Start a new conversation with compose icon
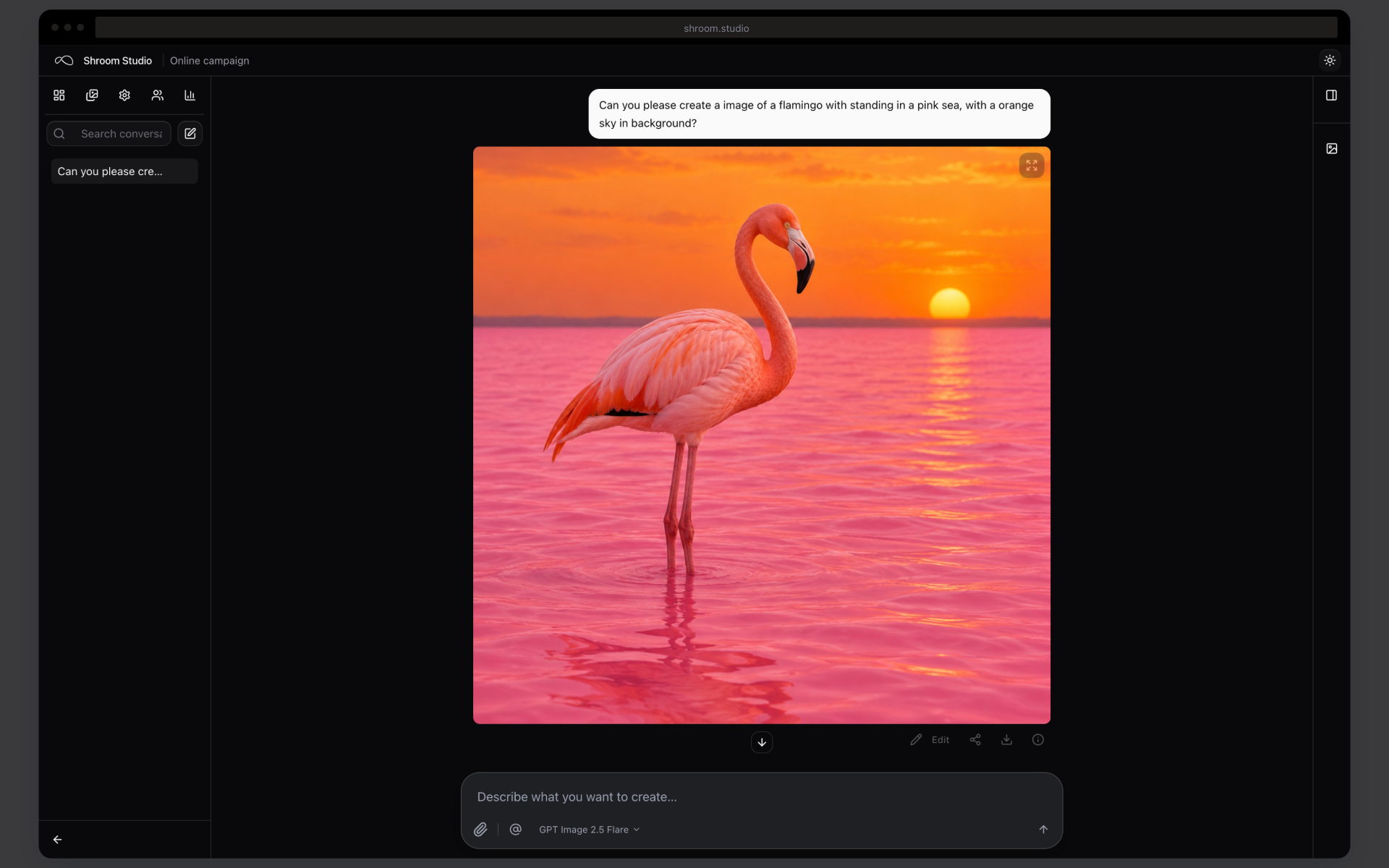Viewport: 1389px width, 868px height. [190, 134]
